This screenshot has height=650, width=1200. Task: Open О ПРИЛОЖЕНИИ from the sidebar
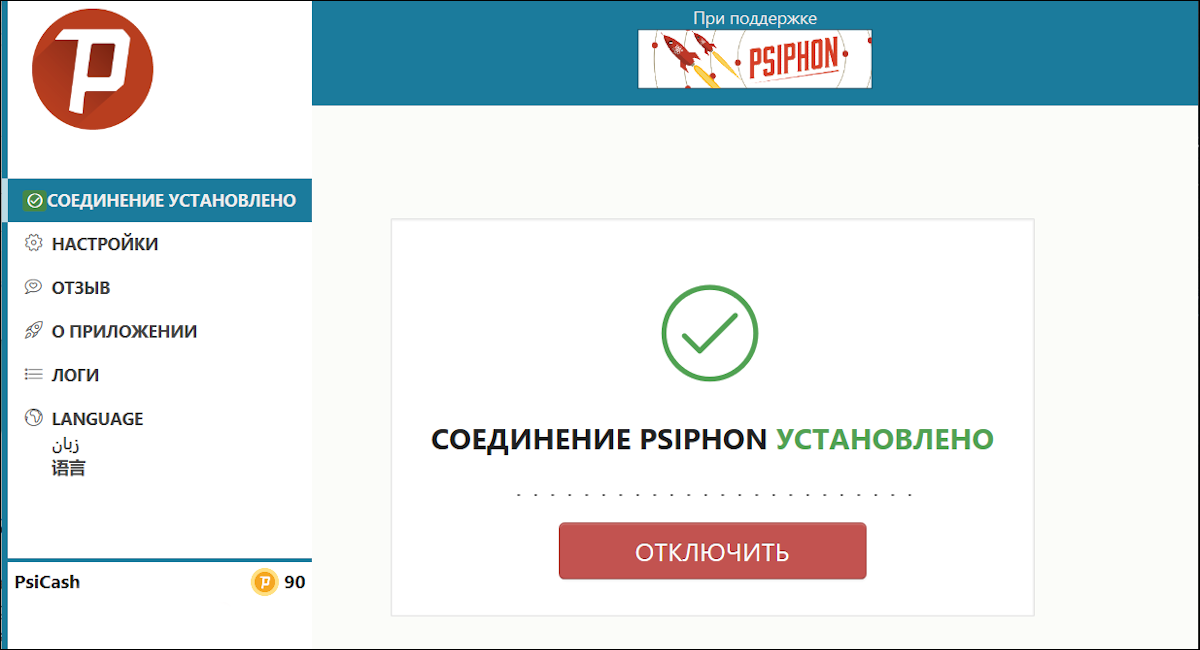(122, 331)
